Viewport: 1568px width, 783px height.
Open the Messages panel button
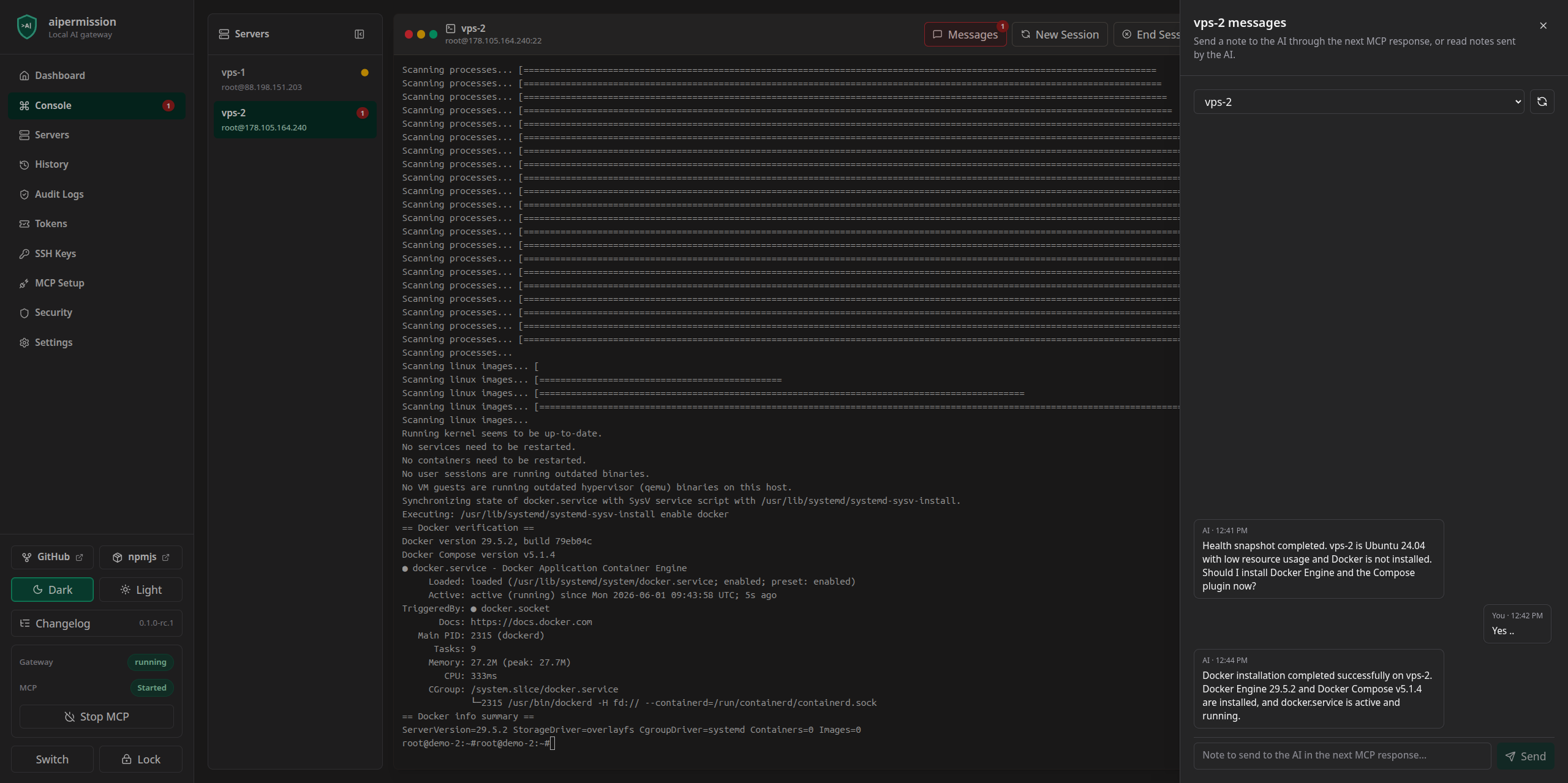[965, 34]
